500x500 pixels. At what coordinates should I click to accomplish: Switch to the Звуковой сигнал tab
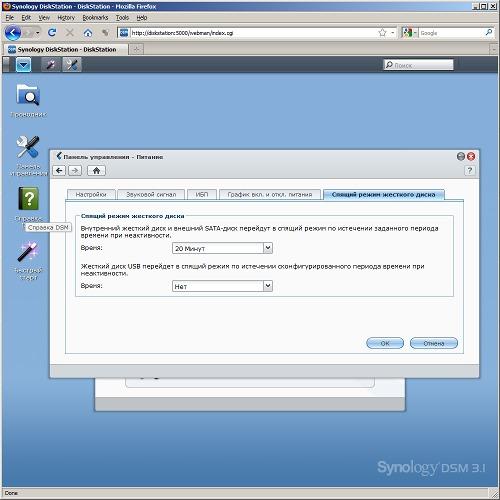151,194
